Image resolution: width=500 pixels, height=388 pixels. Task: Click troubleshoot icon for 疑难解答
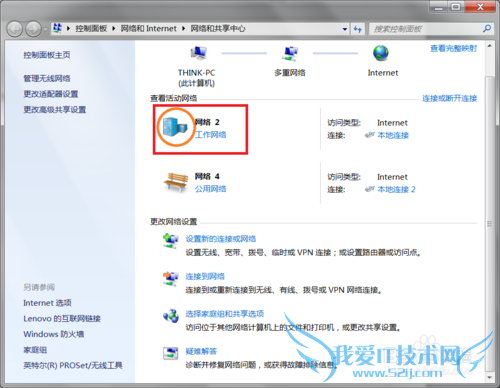(x=171, y=353)
